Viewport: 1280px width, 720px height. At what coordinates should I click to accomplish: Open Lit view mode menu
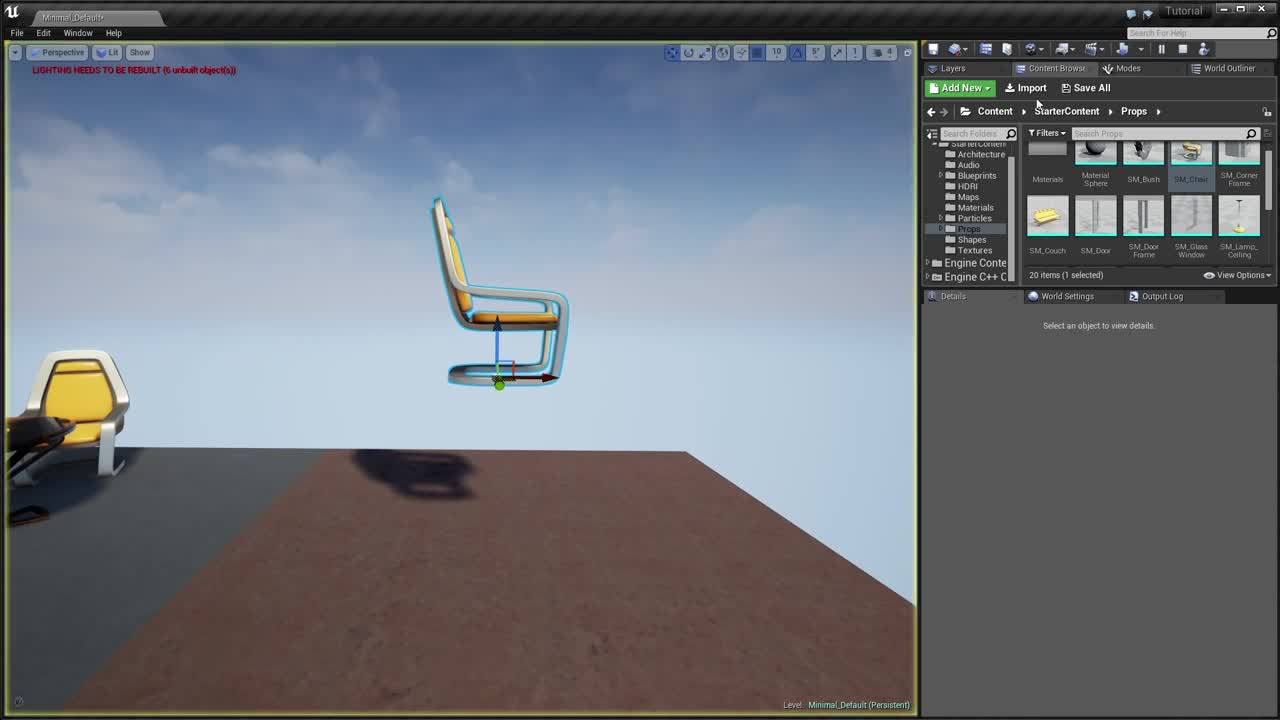click(106, 52)
